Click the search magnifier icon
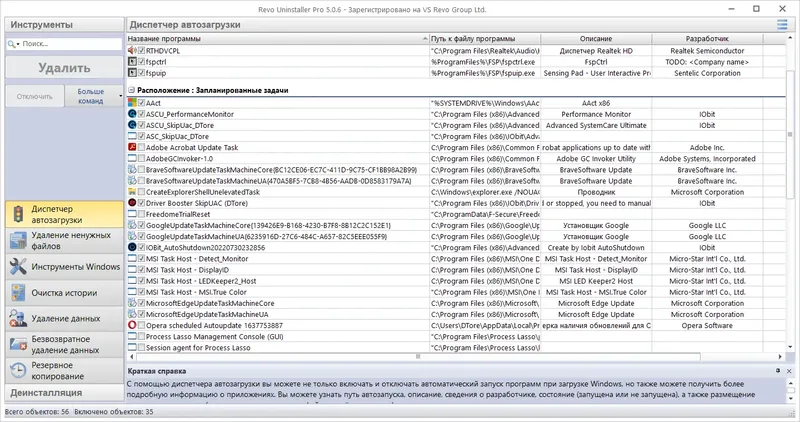Viewport: 800px width, 422px height. coord(11,44)
